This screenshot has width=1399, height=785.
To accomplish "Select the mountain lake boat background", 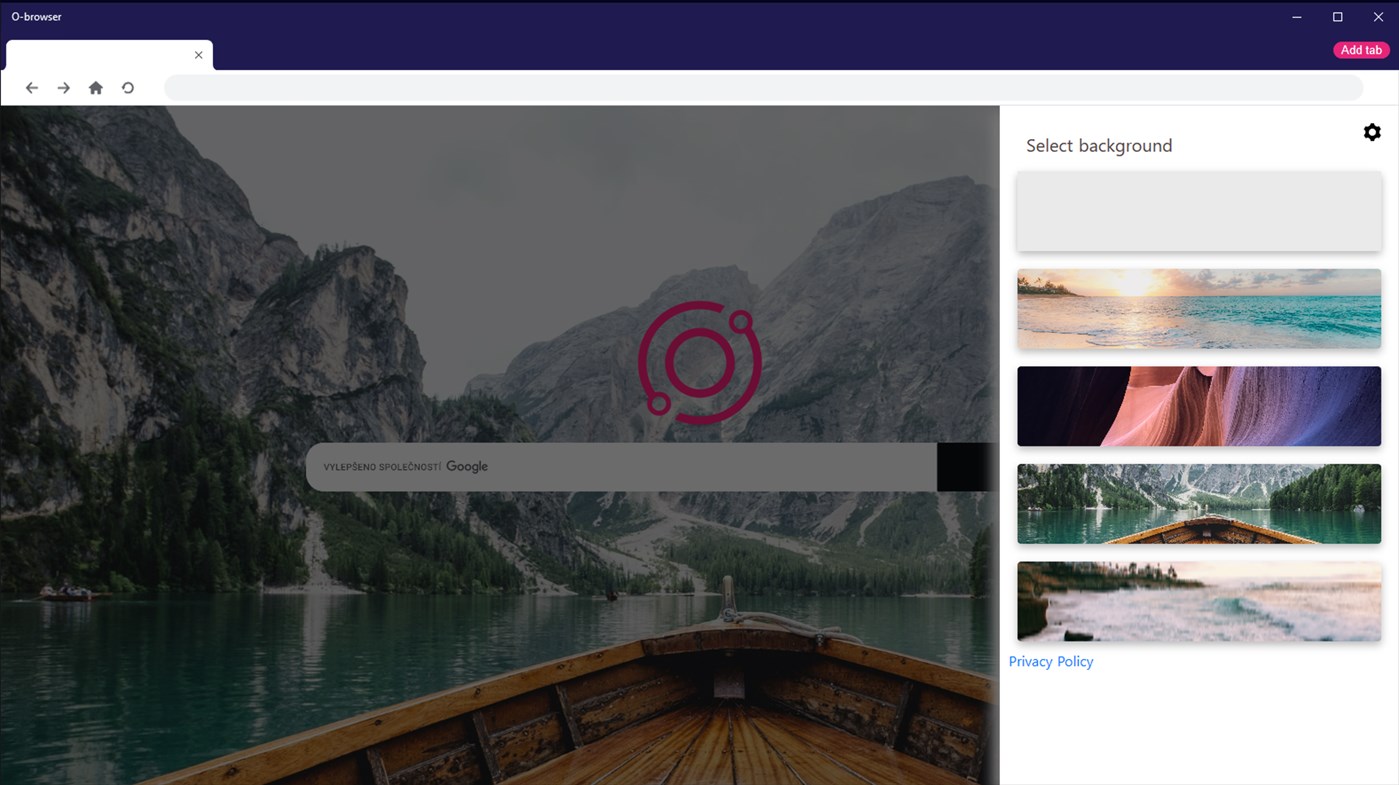I will click(x=1198, y=503).
